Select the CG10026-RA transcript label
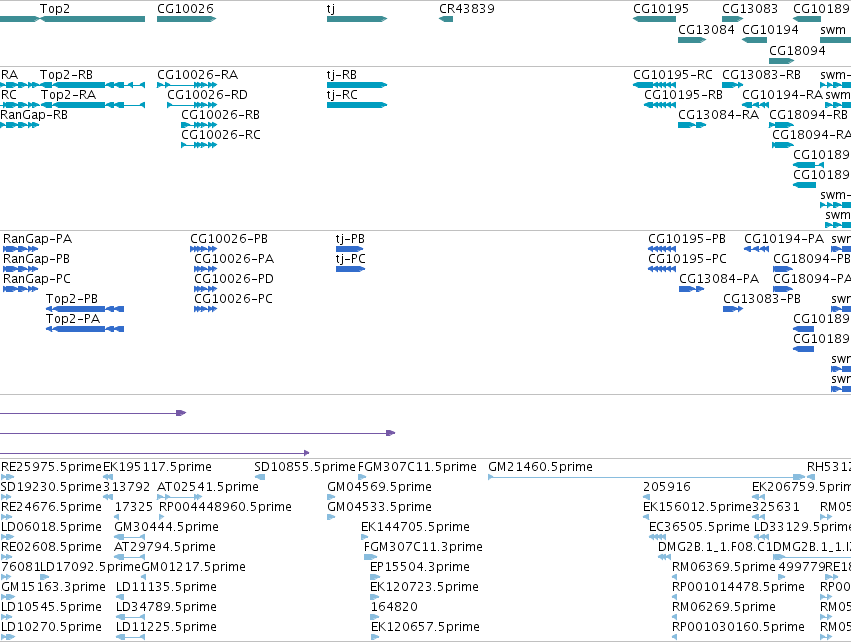The image size is (851, 642). pos(198,75)
